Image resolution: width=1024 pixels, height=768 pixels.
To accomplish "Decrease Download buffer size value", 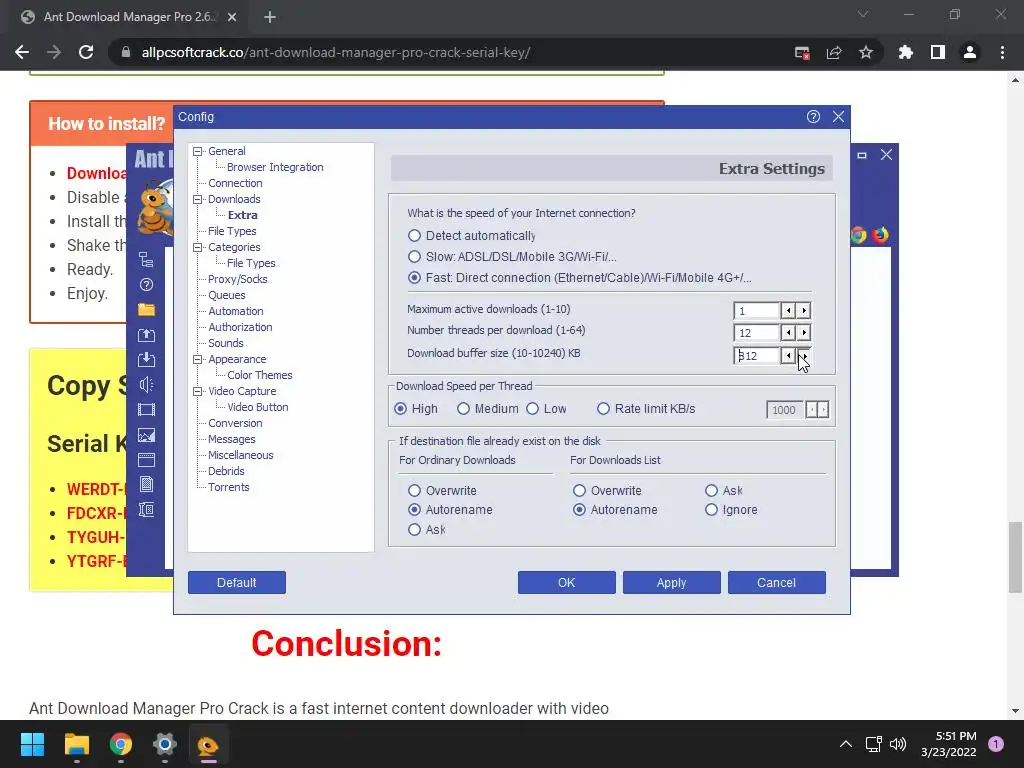I will click(x=788, y=356).
